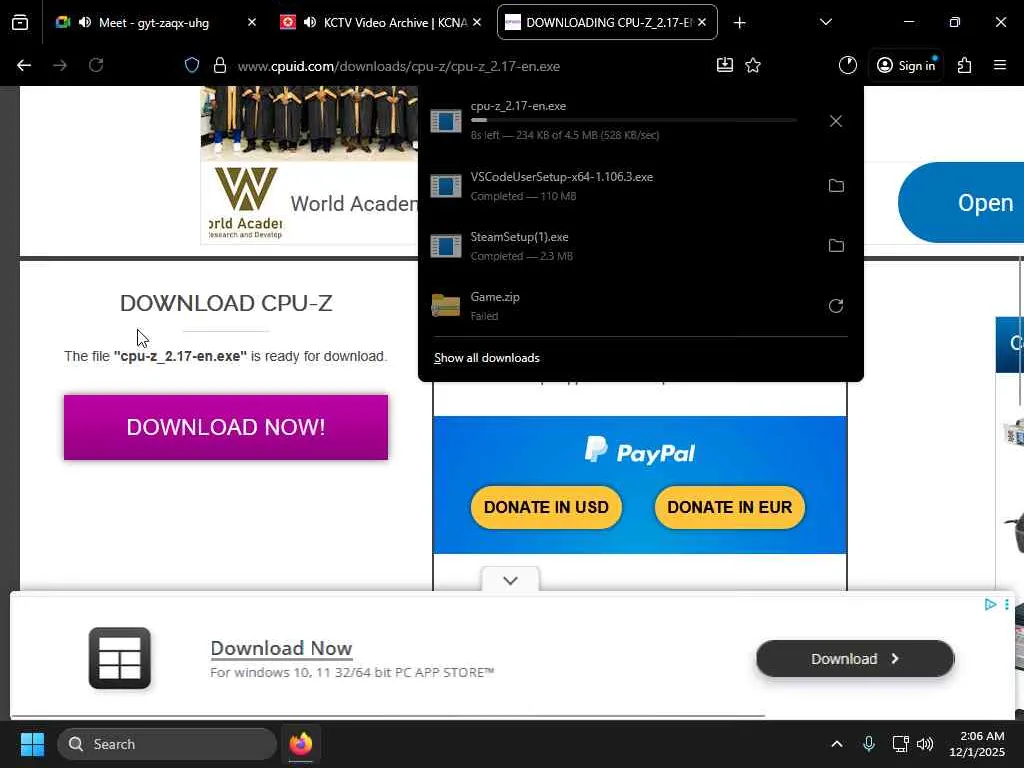Bookmark this page with the star

point(753,65)
